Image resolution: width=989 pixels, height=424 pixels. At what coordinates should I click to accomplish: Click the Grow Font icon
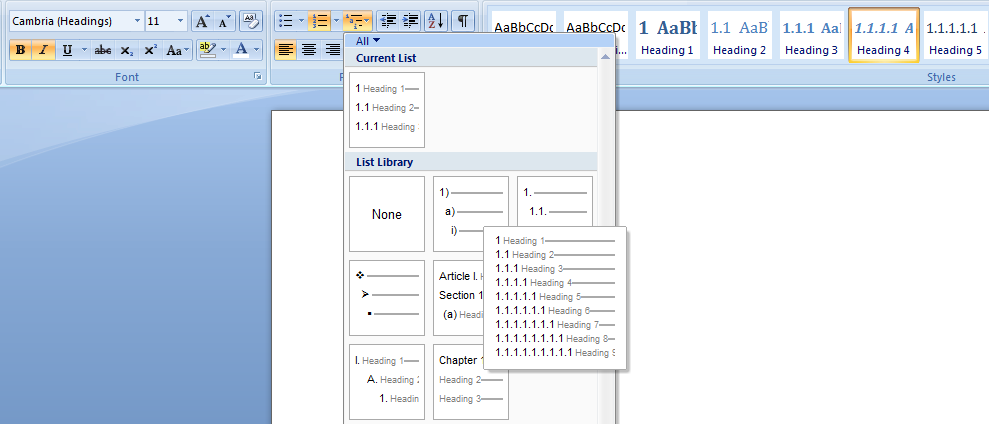pos(202,21)
